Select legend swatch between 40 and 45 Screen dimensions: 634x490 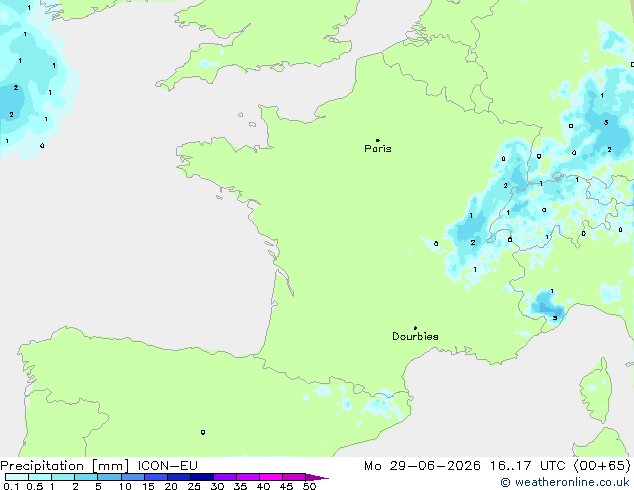click(x=271, y=477)
